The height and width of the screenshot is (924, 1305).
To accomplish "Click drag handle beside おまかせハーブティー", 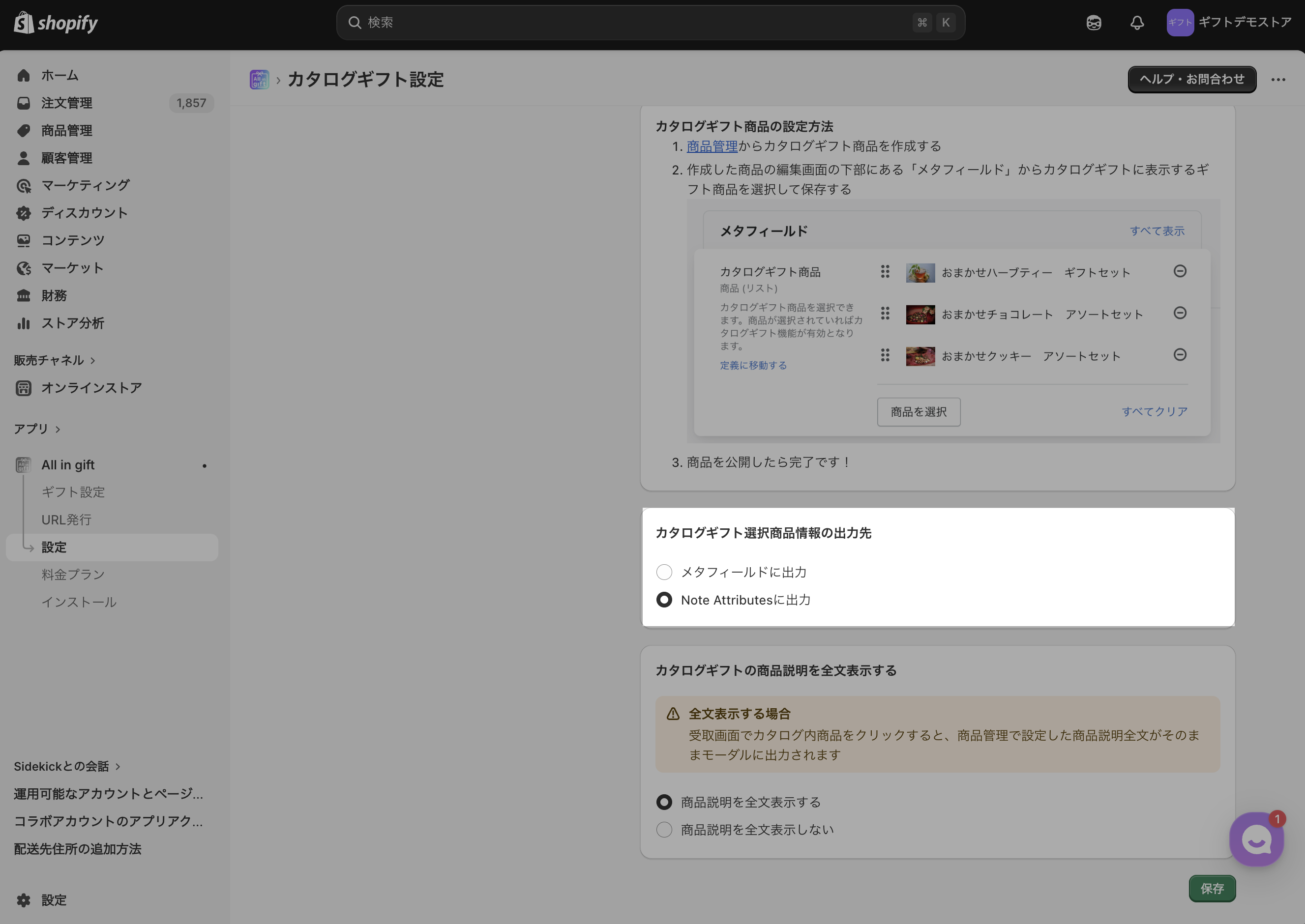I will 885,272.
